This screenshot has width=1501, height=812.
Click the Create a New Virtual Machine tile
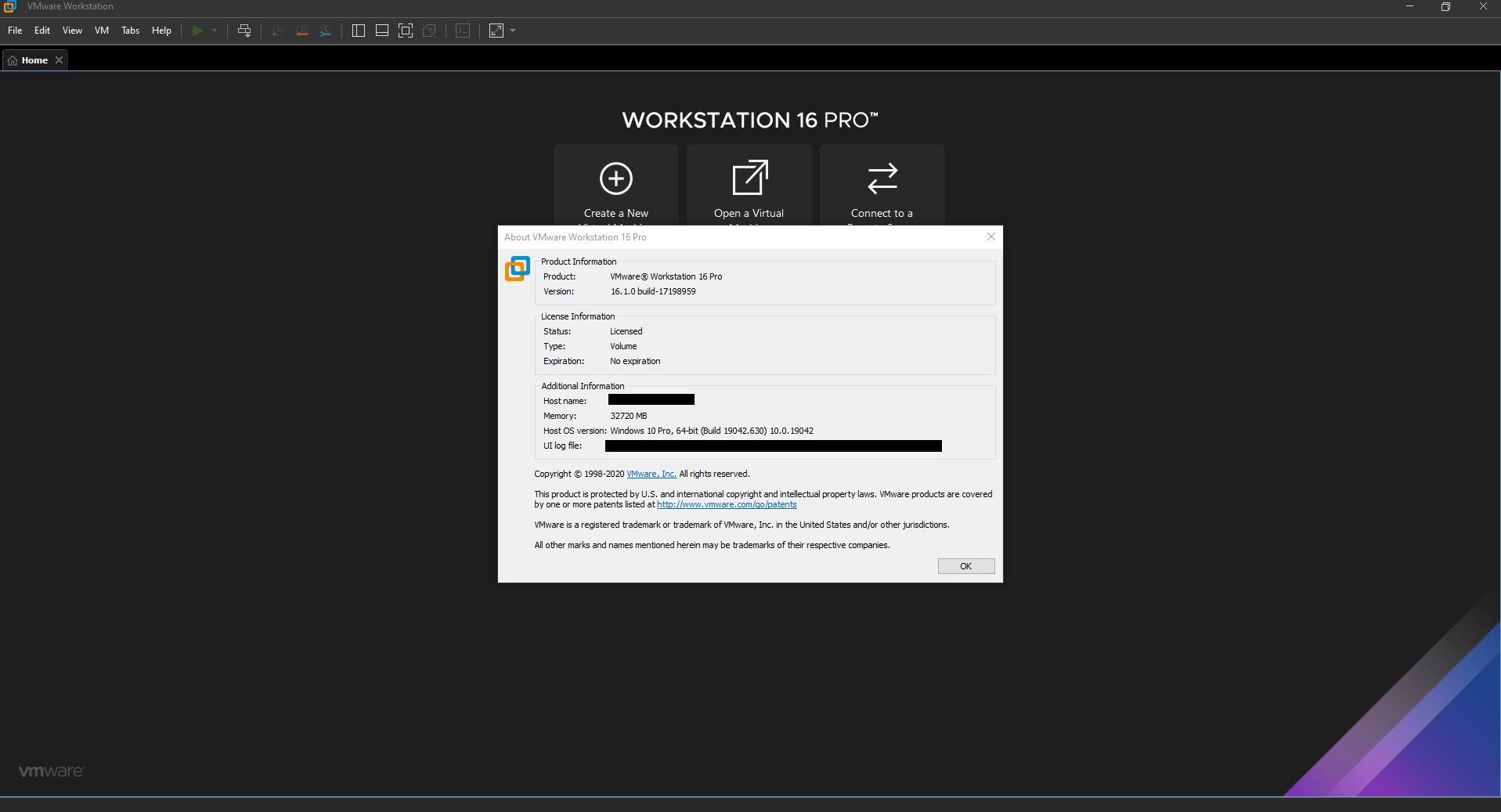pyautogui.click(x=616, y=186)
